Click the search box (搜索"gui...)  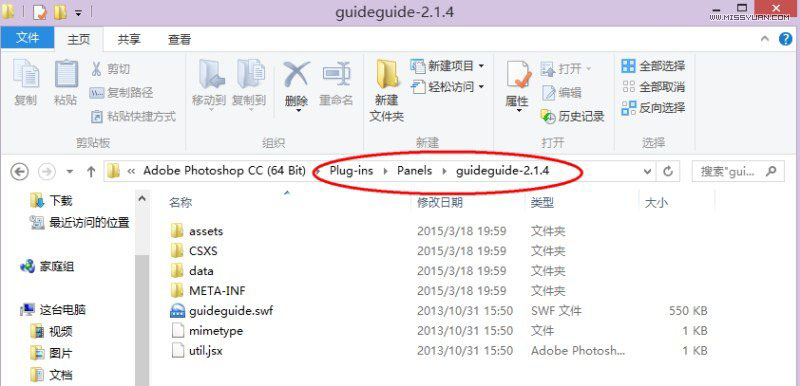click(x=737, y=171)
